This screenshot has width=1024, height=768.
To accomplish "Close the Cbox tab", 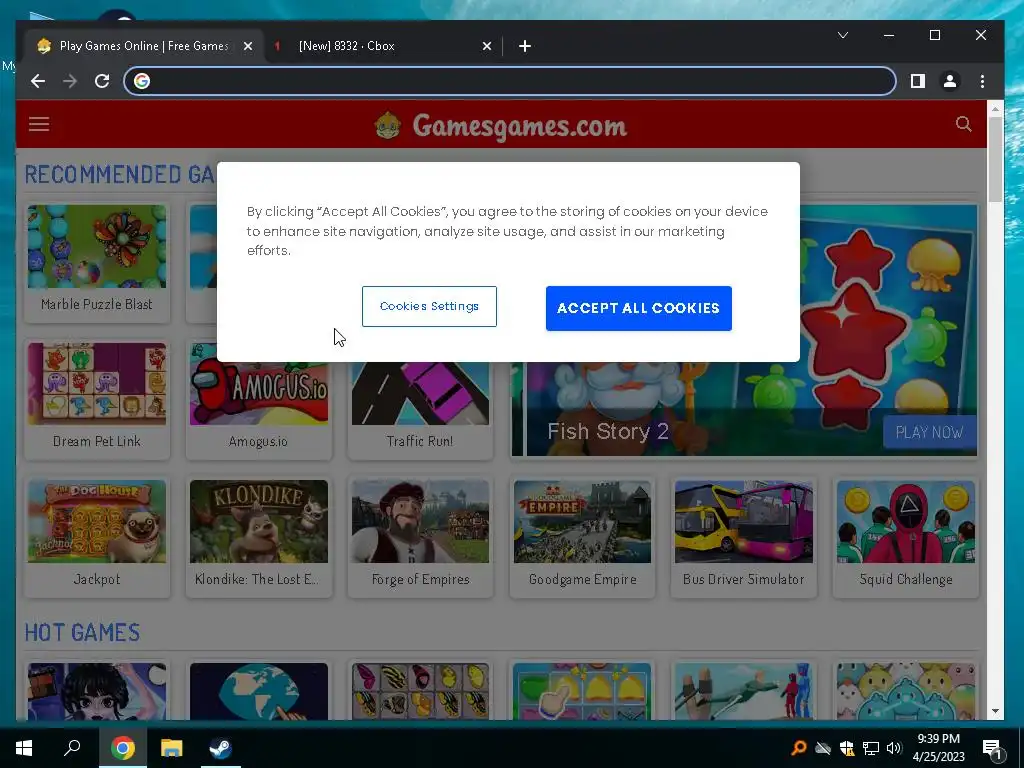I will click(x=487, y=46).
